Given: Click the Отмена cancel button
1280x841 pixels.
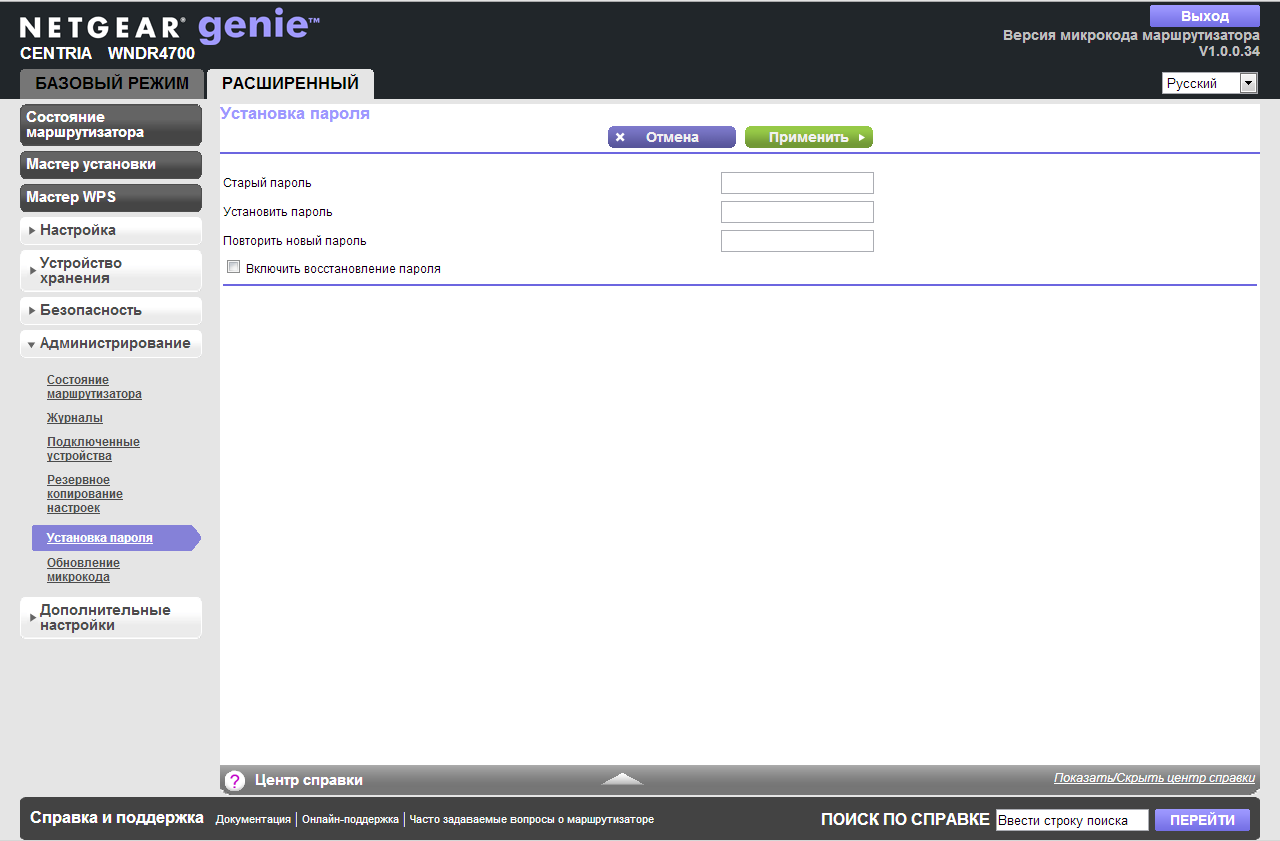Looking at the screenshot, I should tap(671, 137).
